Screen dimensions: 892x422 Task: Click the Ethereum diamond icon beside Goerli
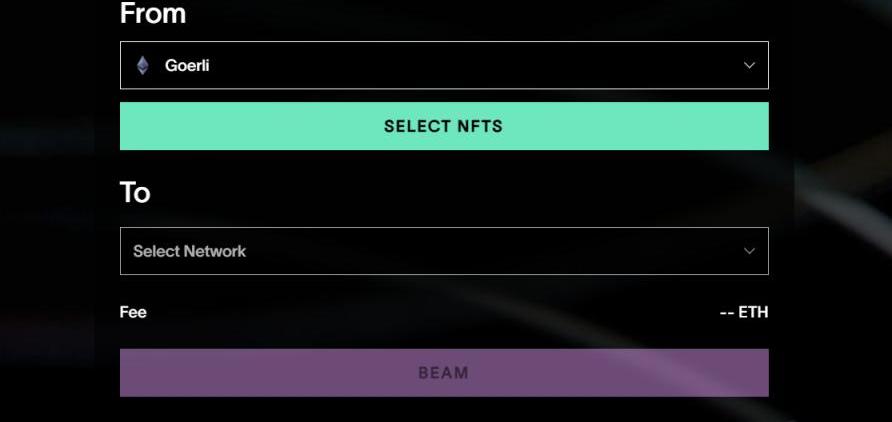coord(142,65)
